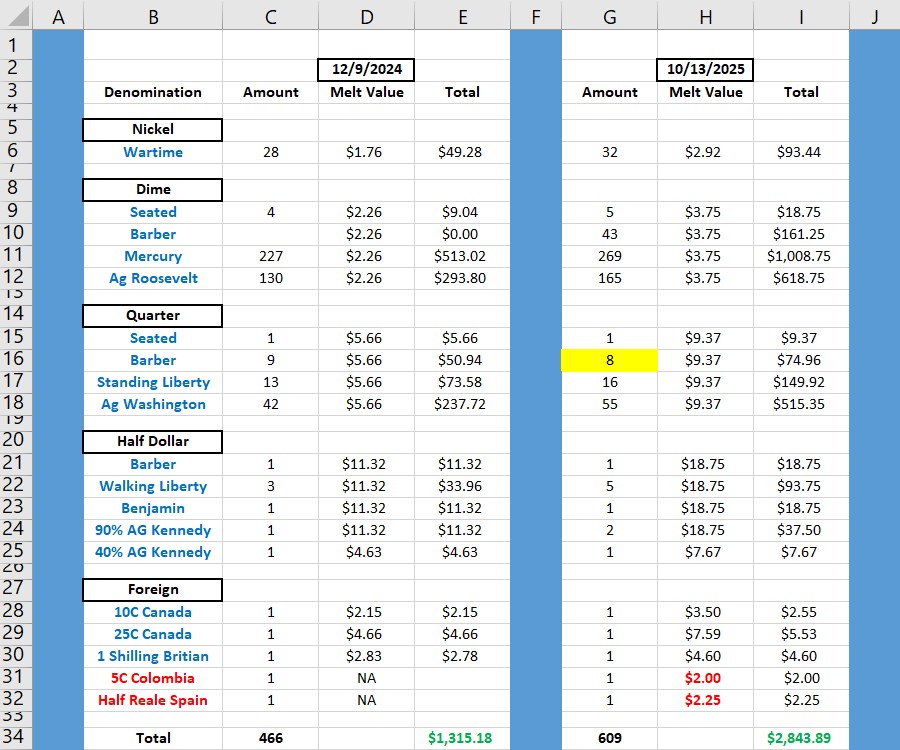Select column D header
The image size is (900, 750).
coord(366,15)
